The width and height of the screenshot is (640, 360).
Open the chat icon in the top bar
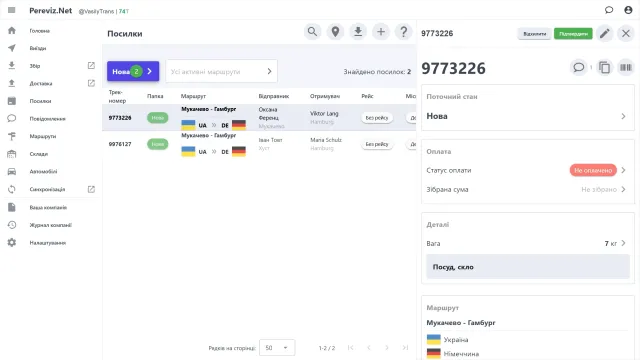[609, 10]
